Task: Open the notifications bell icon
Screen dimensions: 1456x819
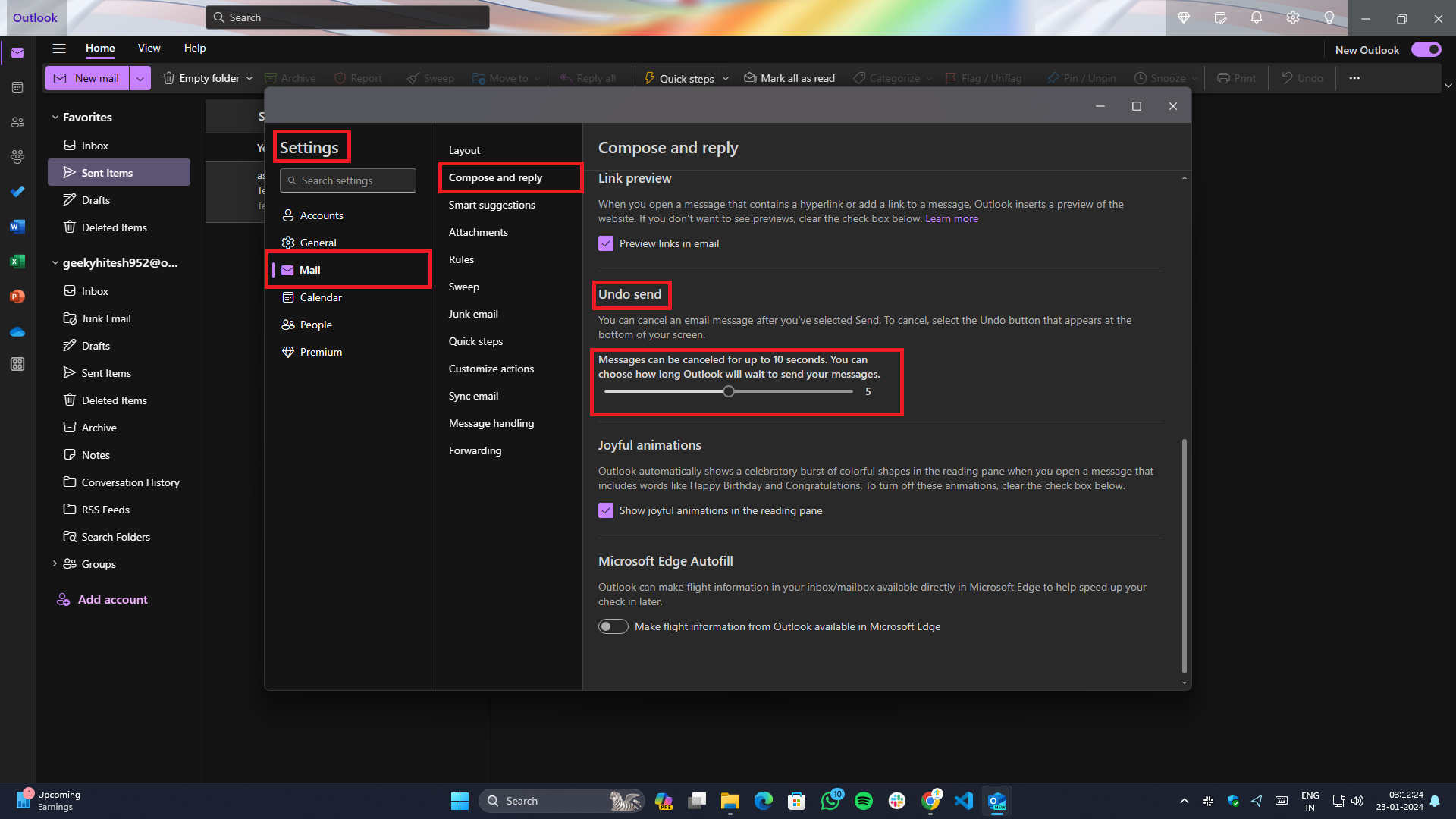Action: tap(1257, 17)
